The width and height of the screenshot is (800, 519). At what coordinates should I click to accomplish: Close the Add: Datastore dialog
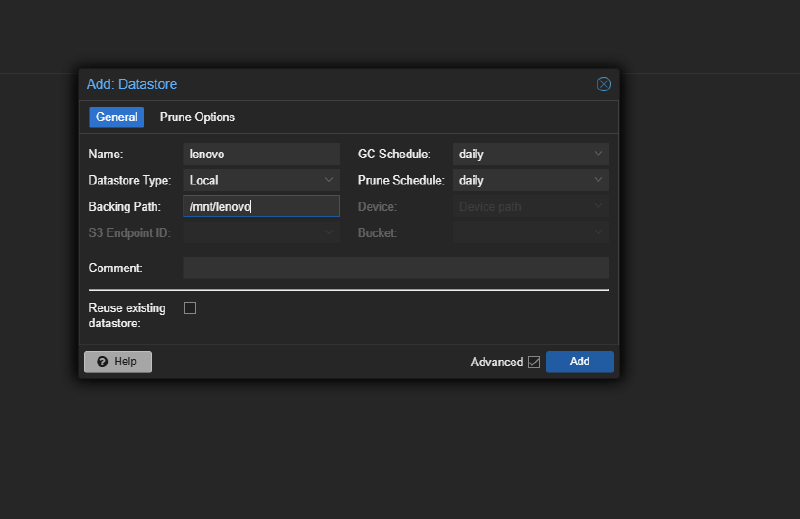coord(604,84)
